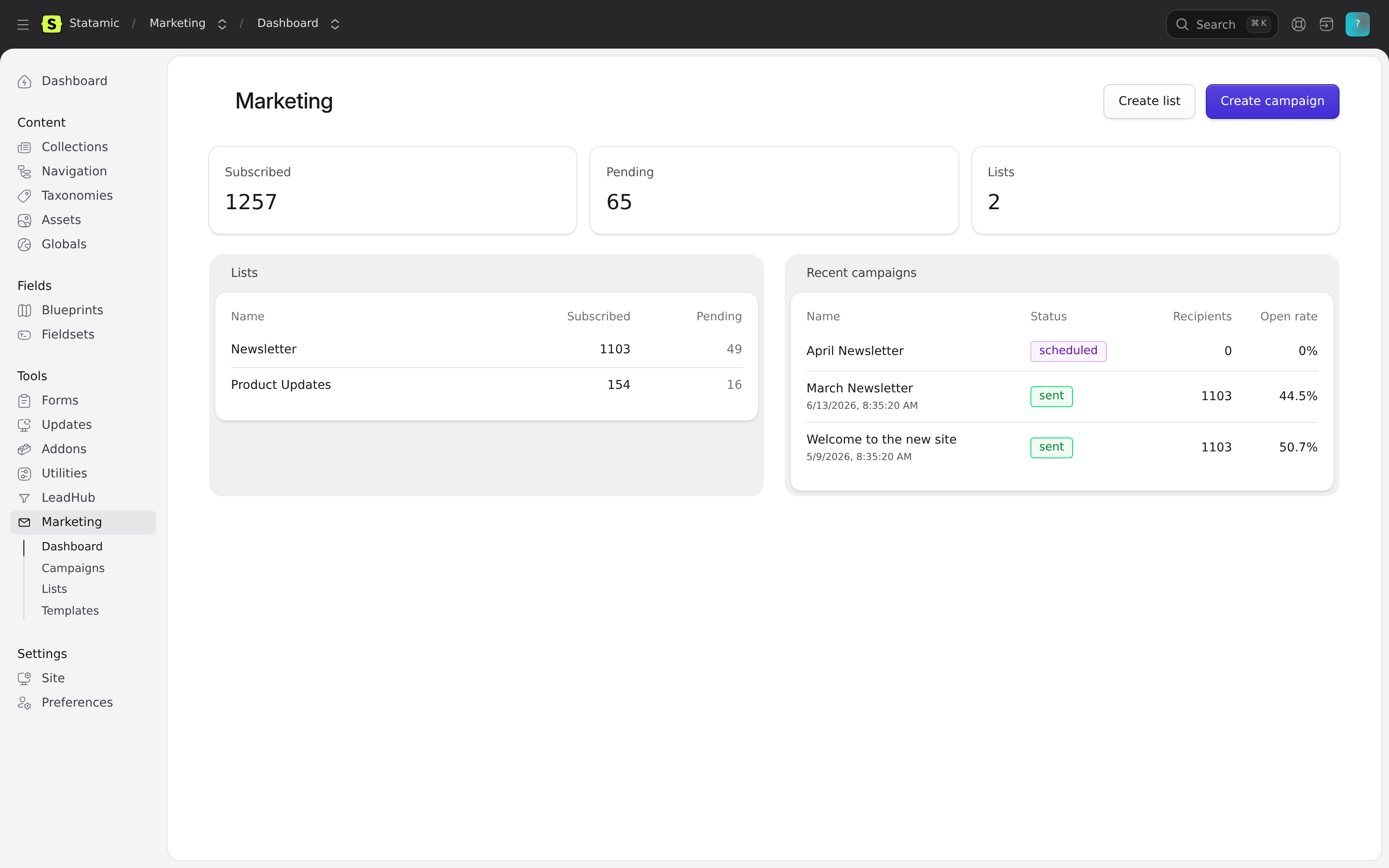Screen dimensions: 1389x868
Task: Click the Updates icon in sidebar
Action: coord(24,425)
